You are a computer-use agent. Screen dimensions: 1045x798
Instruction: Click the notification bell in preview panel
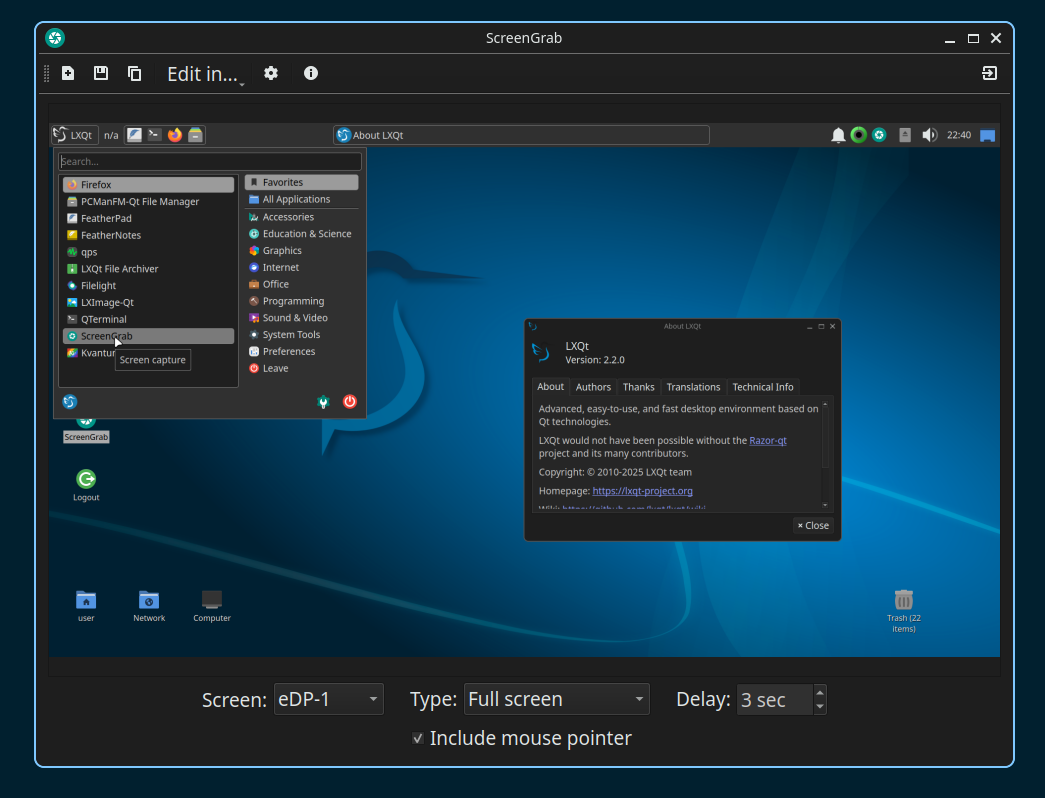pos(838,135)
